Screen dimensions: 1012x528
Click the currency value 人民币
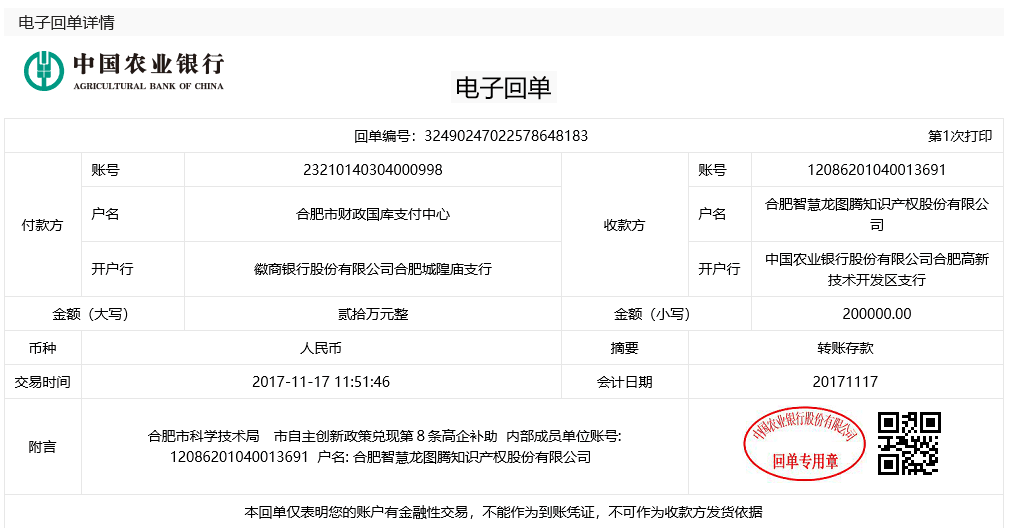point(321,348)
